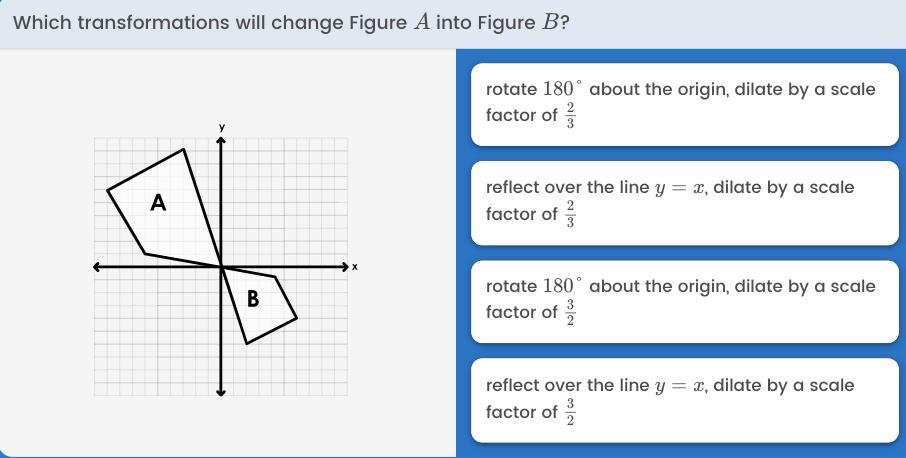Click the 3/2 fraction in the last answer
The width and height of the screenshot is (906, 458).
point(570,411)
